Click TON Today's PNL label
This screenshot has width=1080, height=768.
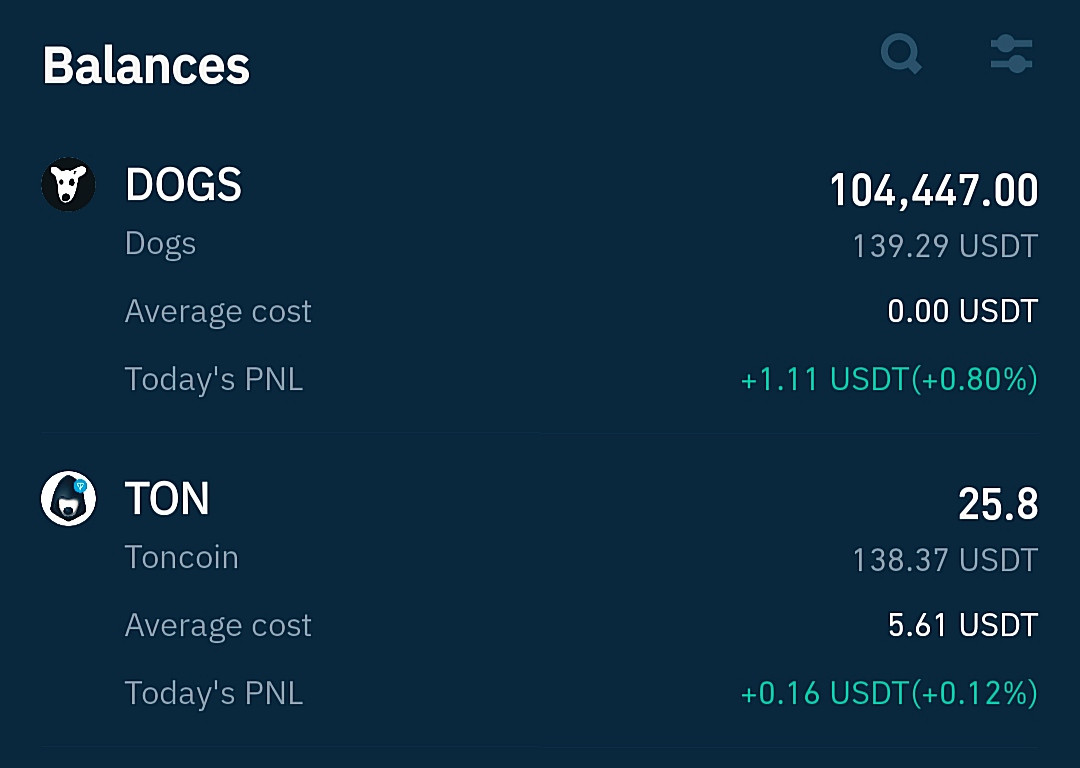214,694
